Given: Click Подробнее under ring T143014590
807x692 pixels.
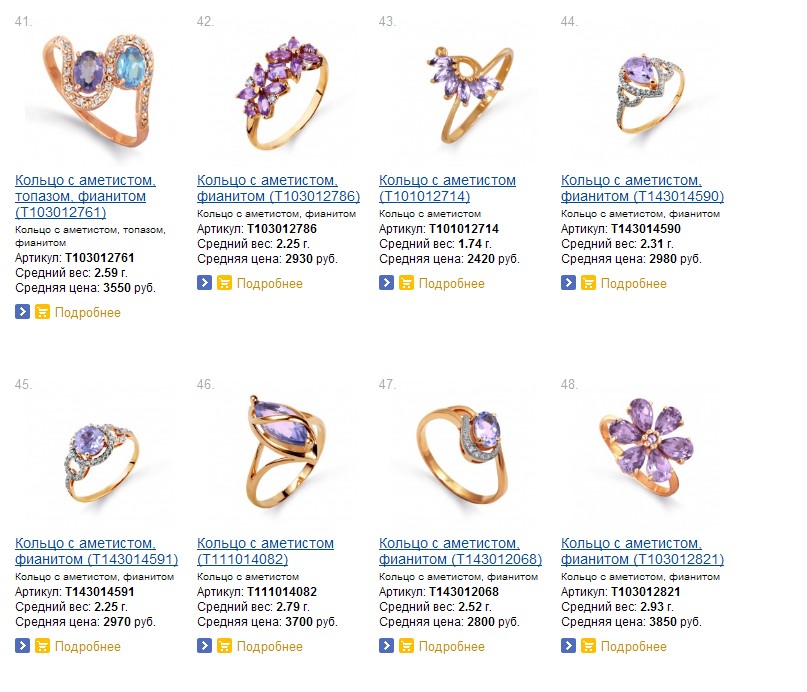Looking at the screenshot, I should (634, 283).
